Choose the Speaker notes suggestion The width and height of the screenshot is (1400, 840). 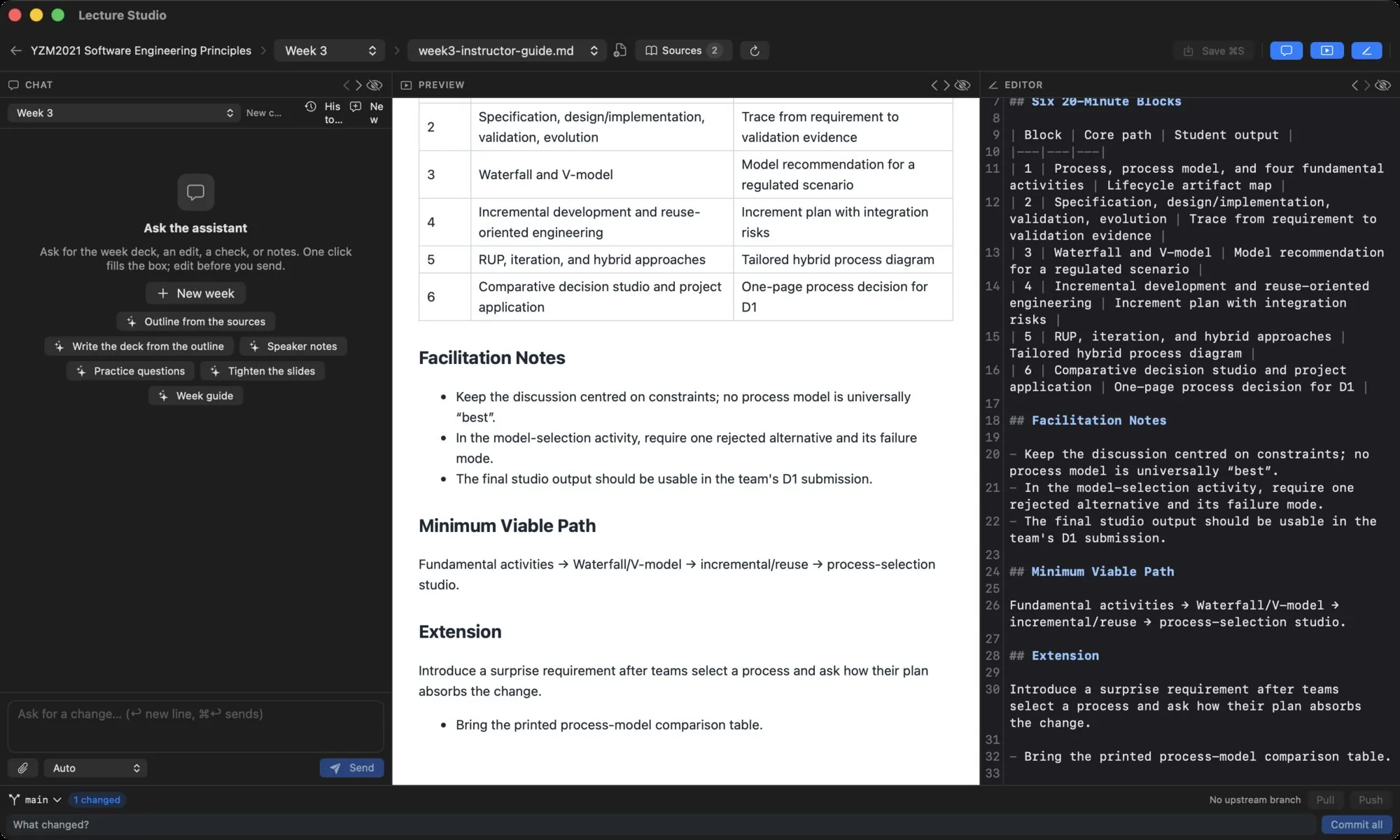[293, 346]
